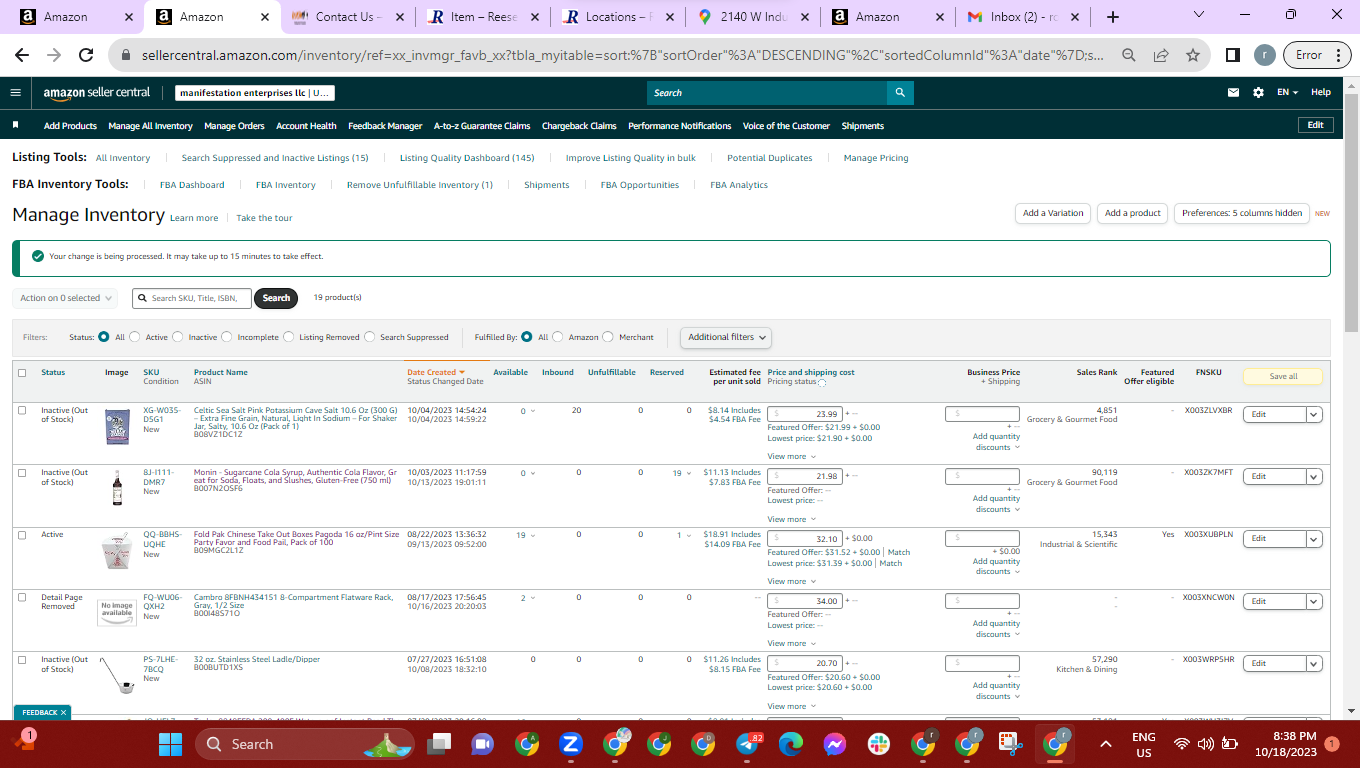Open Preferences: 5 columns hidden
This screenshot has width=1360, height=768.
(x=1242, y=213)
